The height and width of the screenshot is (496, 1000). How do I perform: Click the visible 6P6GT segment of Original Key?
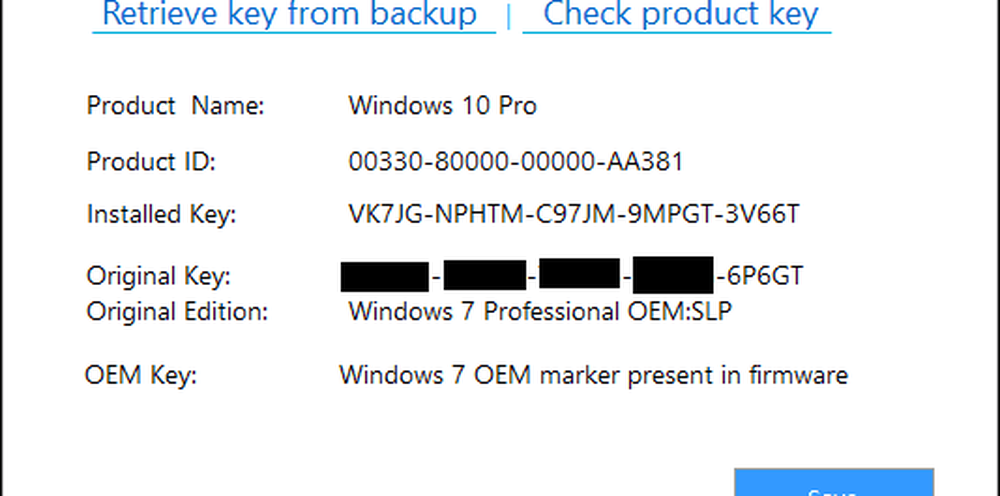762,277
